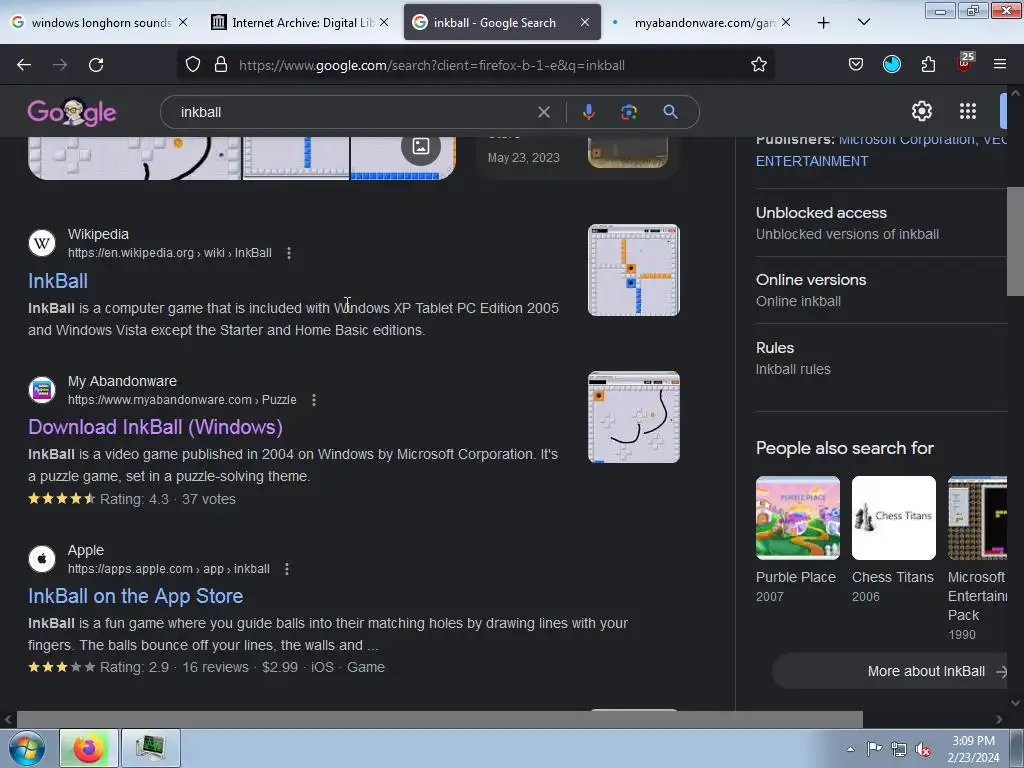Click the horizontal page scrollbar
Viewport: 1024px width, 768px height.
click(439, 720)
